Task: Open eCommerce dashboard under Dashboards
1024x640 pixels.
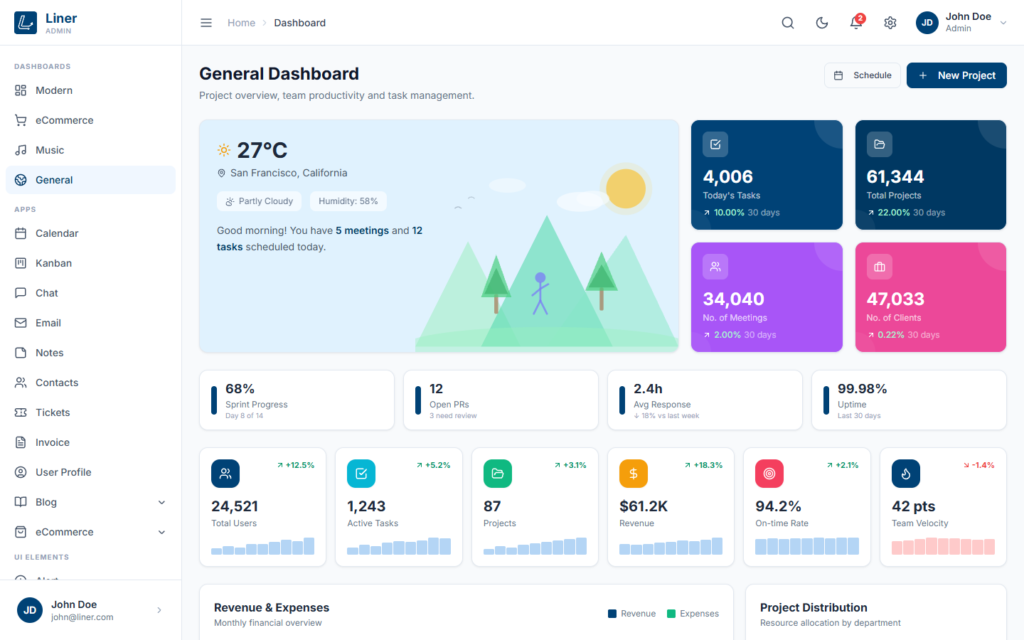Action: pyautogui.click(x=91, y=120)
